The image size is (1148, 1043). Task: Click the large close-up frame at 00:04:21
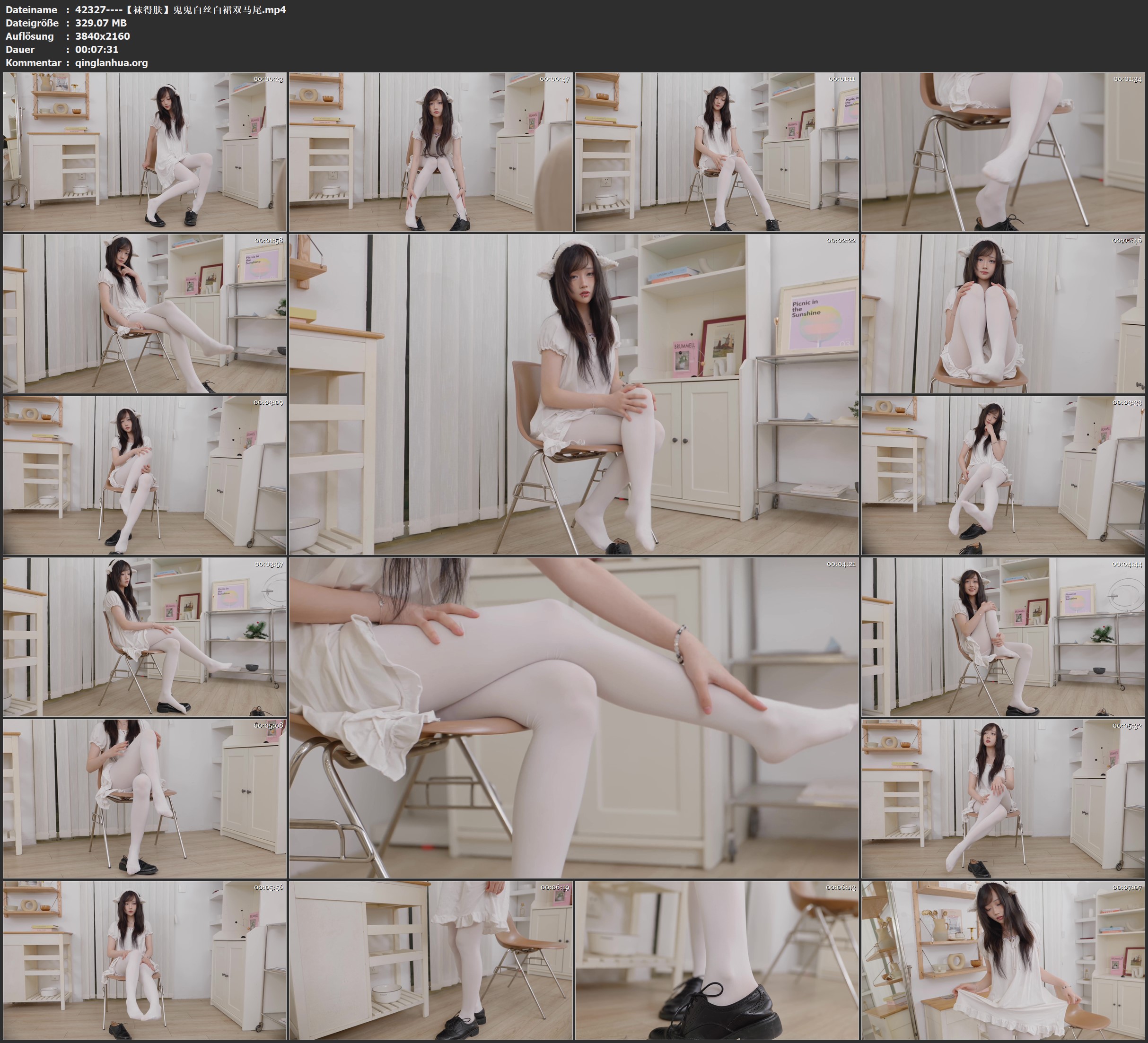pos(573,717)
